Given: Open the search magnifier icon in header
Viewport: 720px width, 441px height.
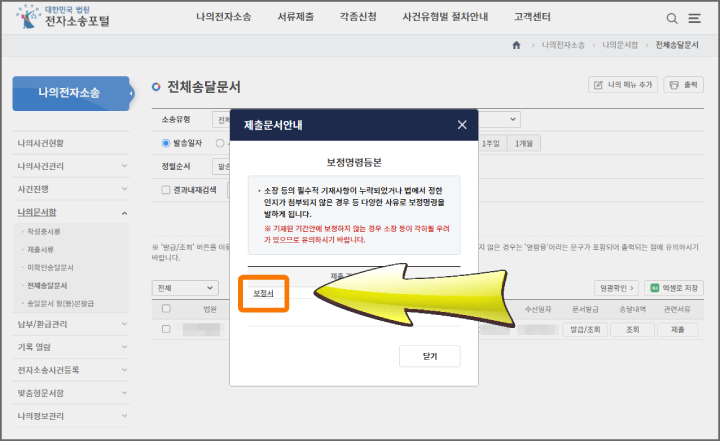Looking at the screenshot, I should 672,18.
